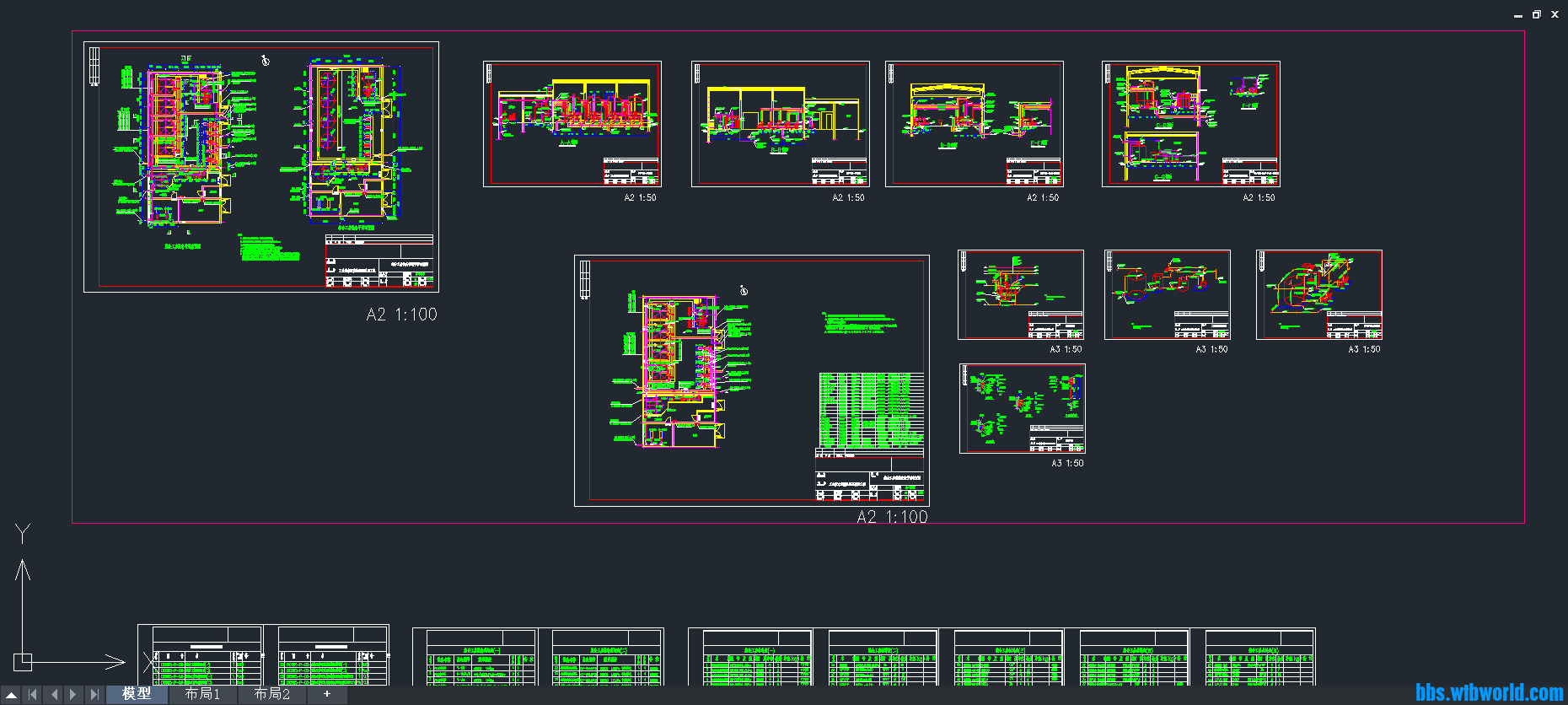Viewport: 1568px width, 705px height.
Task: Jump to the last layout tab
Action: point(94,695)
